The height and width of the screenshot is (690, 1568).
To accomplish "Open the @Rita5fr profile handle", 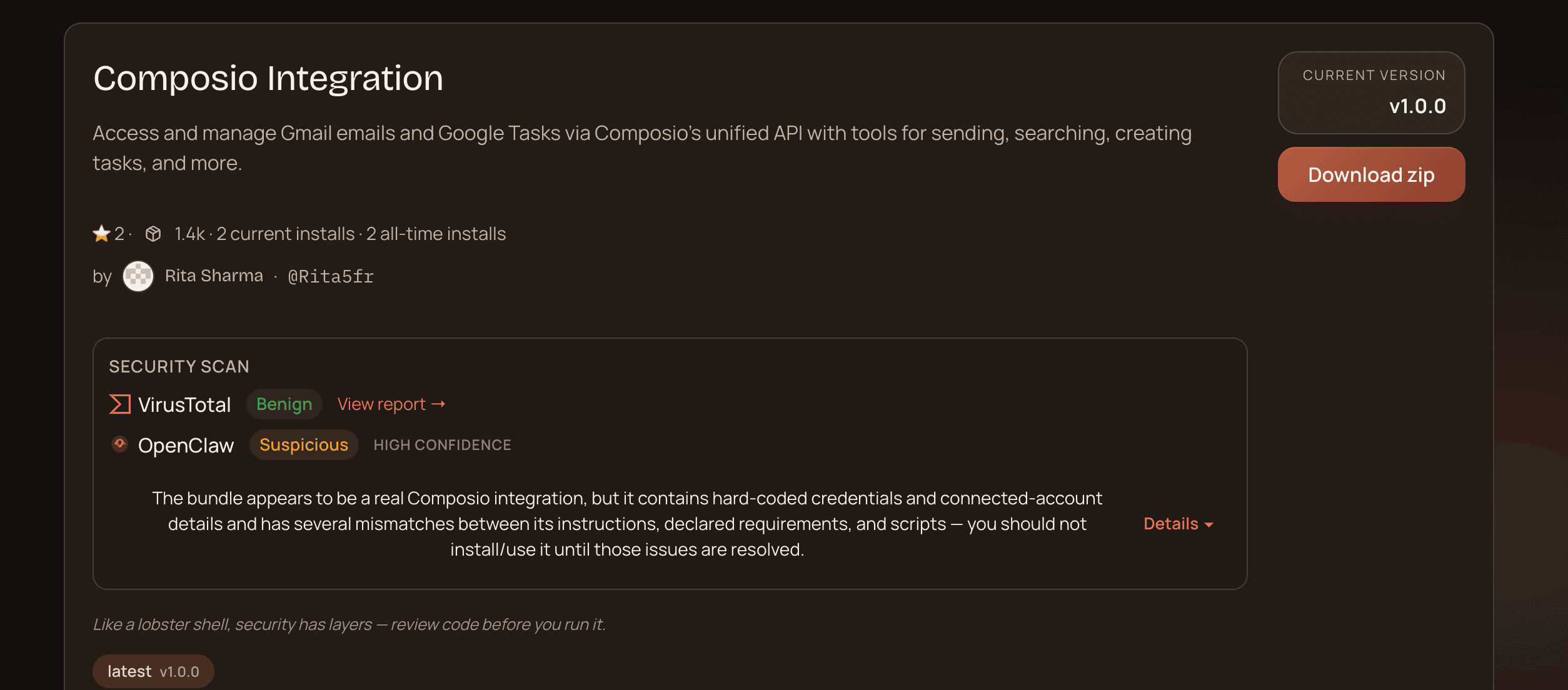I will [x=330, y=276].
